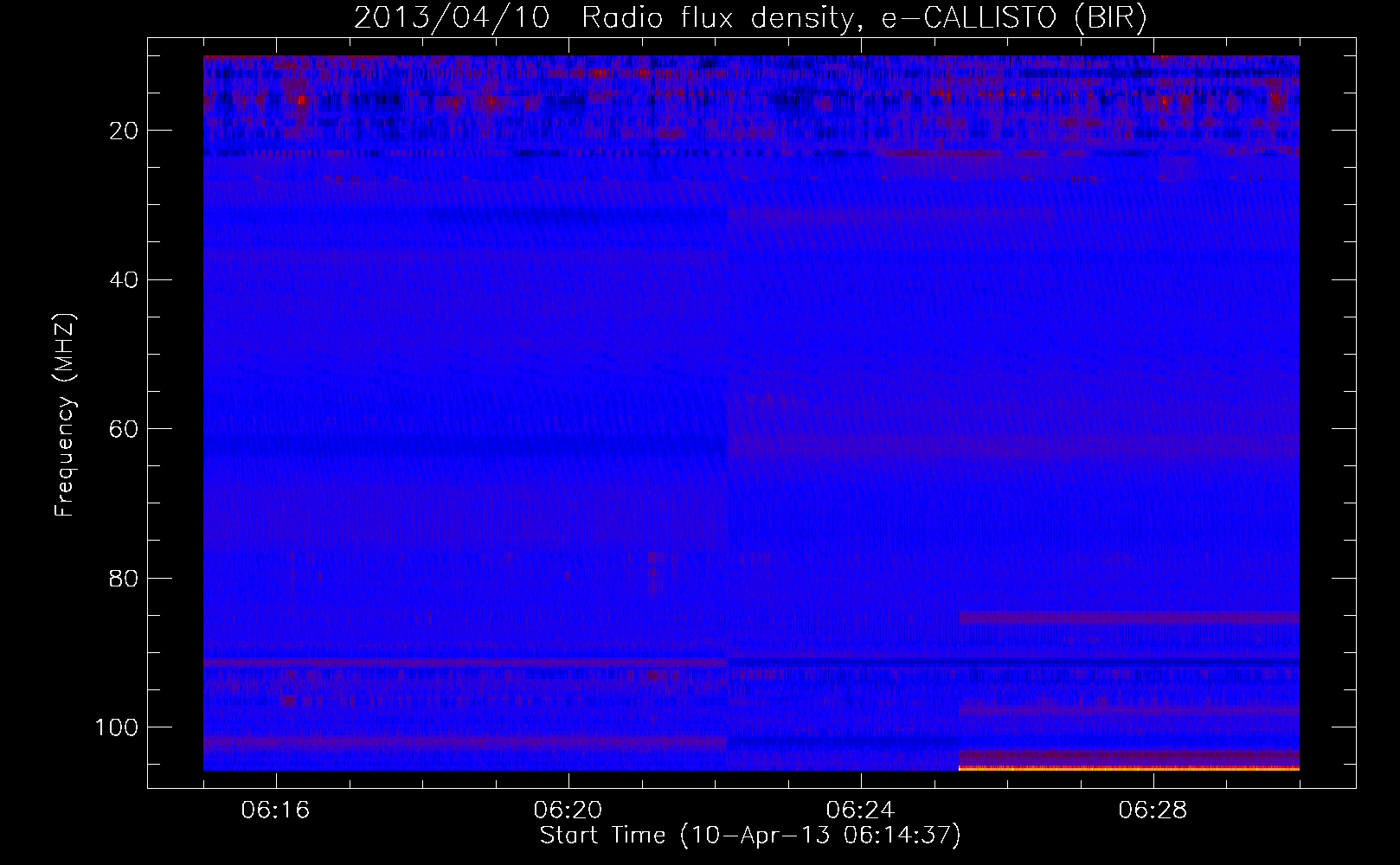
Task: Click the 'Frequency (MHZ)' axis label
Action: 65,416
